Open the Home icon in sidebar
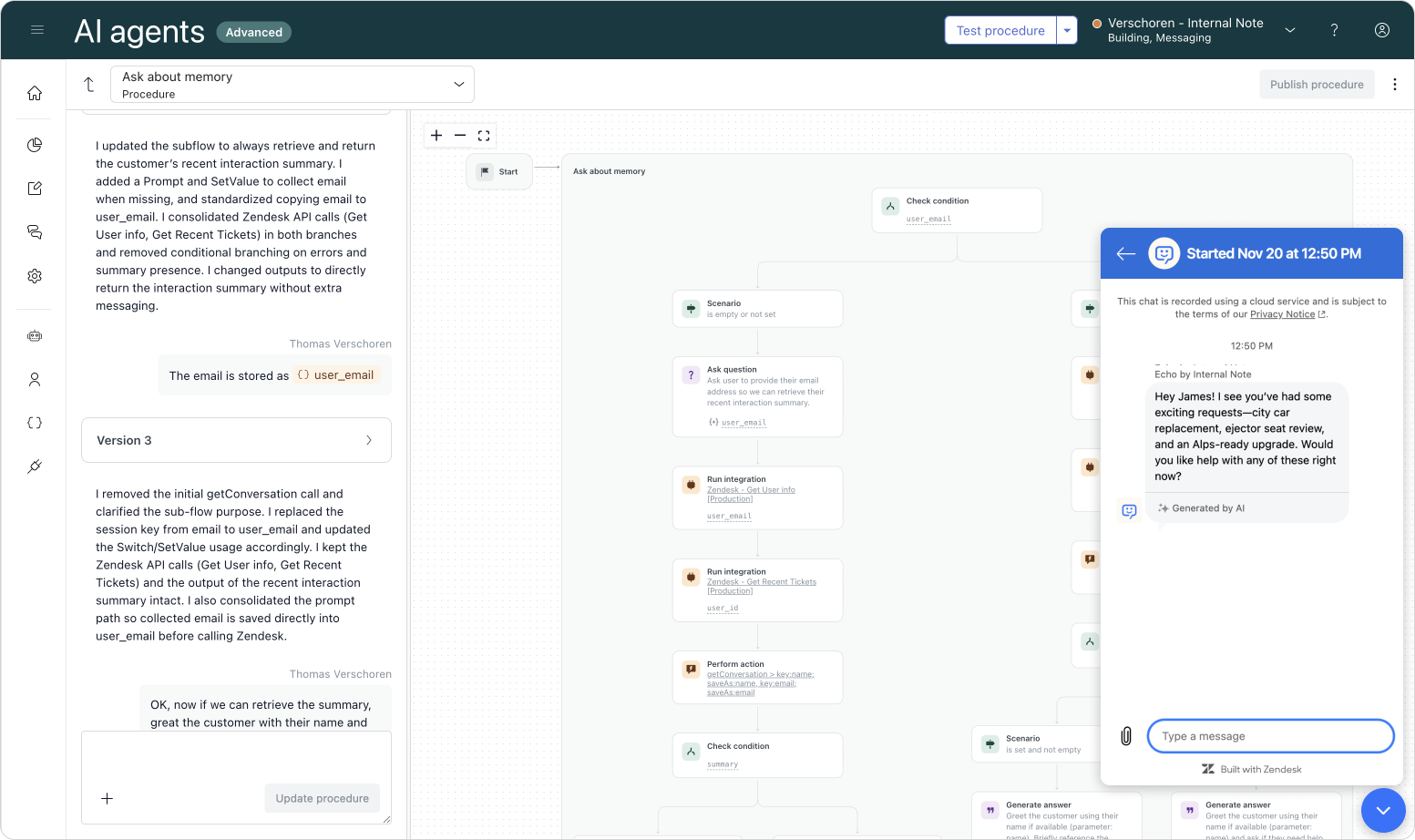1415x840 pixels. [x=35, y=93]
